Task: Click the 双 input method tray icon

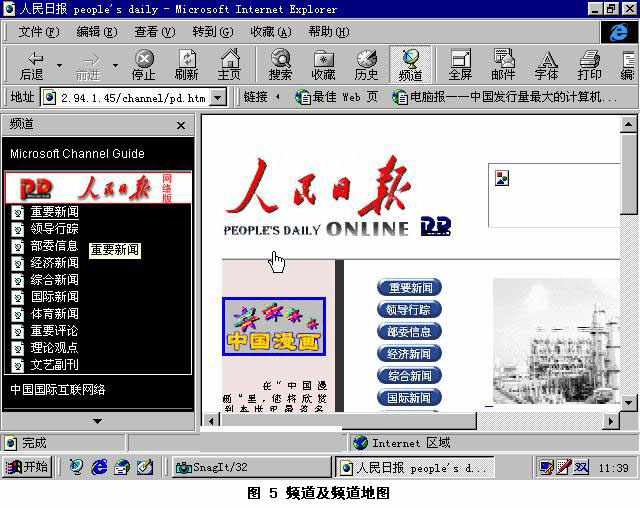Action: [x=581, y=467]
